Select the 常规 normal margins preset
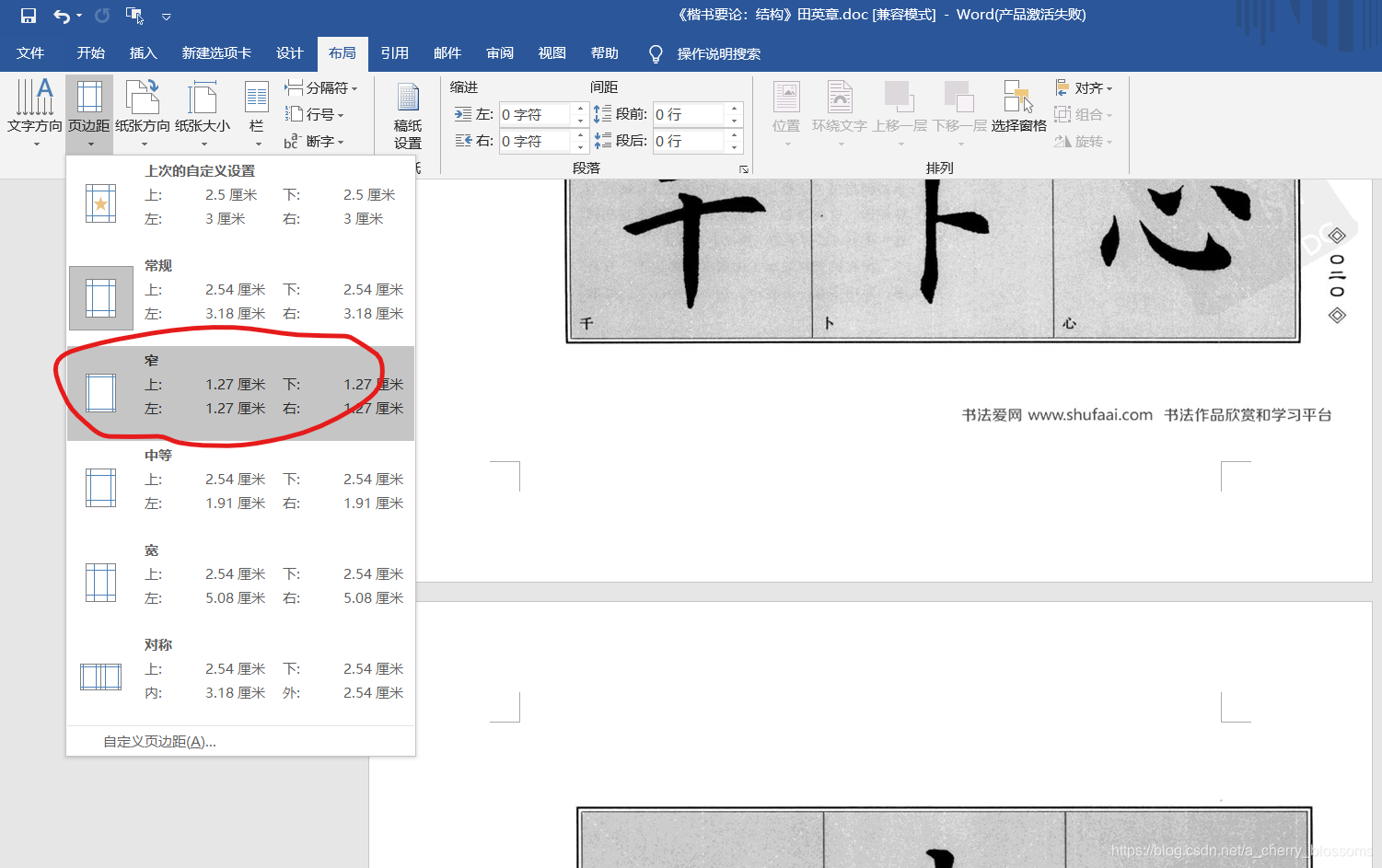The width and height of the screenshot is (1382, 868). (x=240, y=298)
